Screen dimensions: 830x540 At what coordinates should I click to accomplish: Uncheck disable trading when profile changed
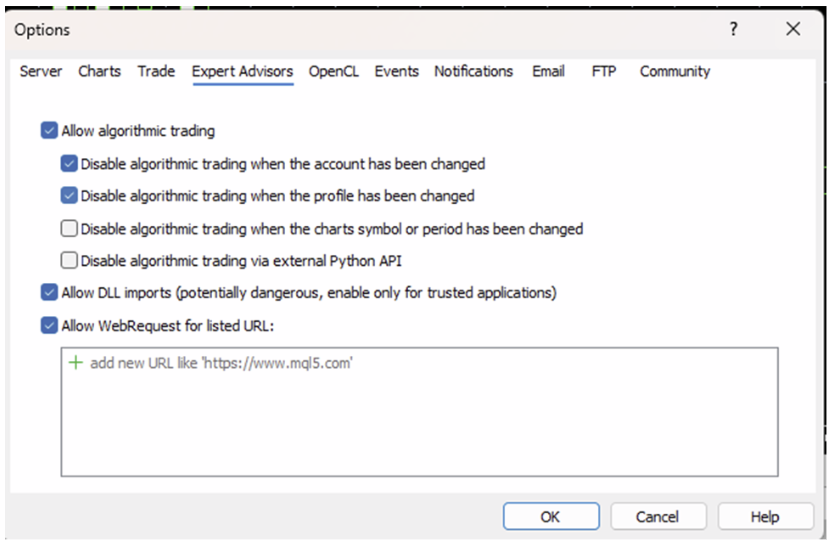[x=69, y=196]
